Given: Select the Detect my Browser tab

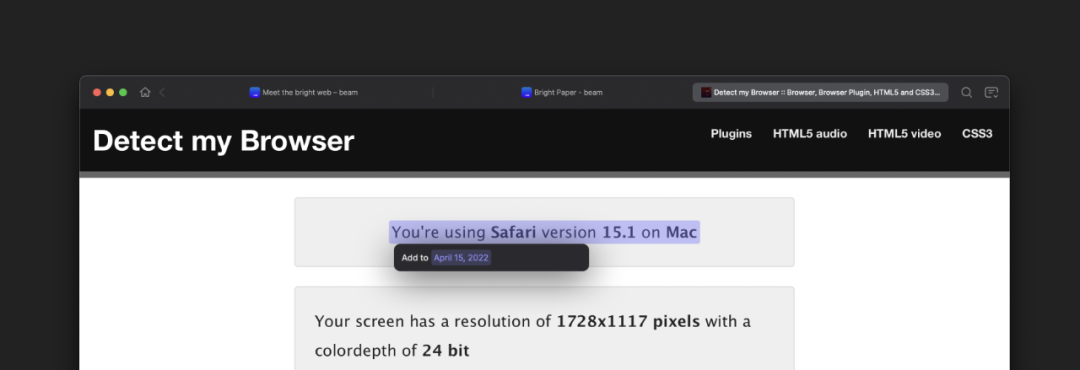Looking at the screenshot, I should (x=820, y=92).
